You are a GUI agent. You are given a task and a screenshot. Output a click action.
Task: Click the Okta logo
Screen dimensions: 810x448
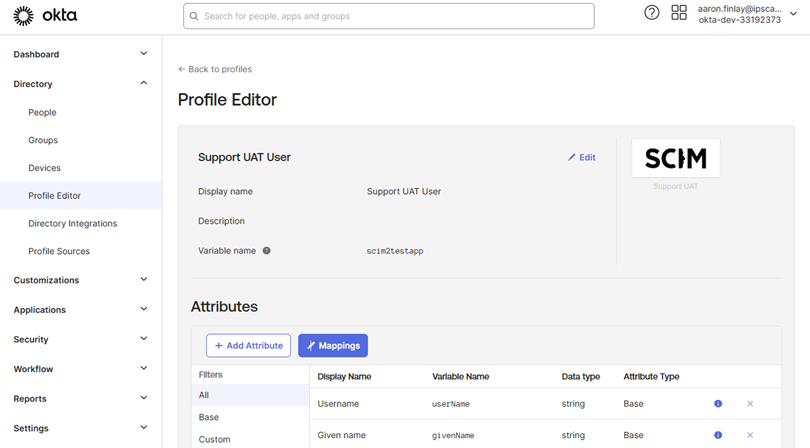point(45,16)
